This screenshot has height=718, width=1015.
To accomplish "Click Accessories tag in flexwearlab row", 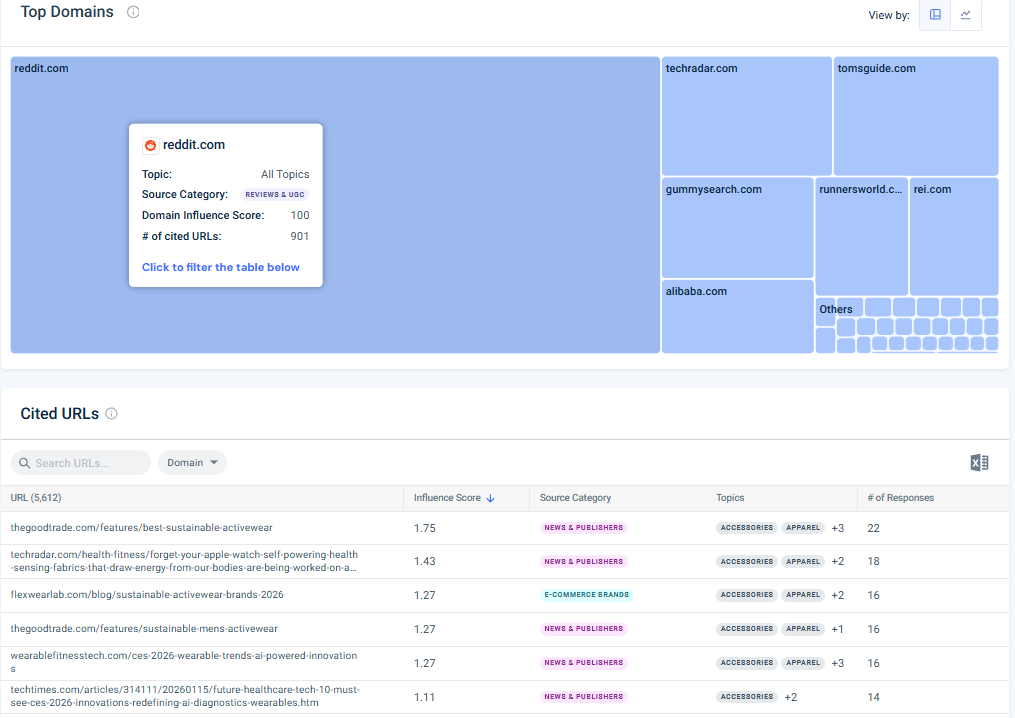I will point(746,594).
